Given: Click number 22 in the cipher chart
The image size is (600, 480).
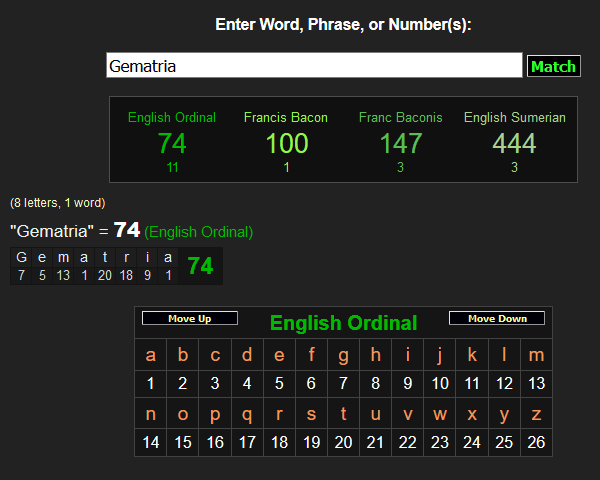Looking at the screenshot, I should click(x=408, y=442).
